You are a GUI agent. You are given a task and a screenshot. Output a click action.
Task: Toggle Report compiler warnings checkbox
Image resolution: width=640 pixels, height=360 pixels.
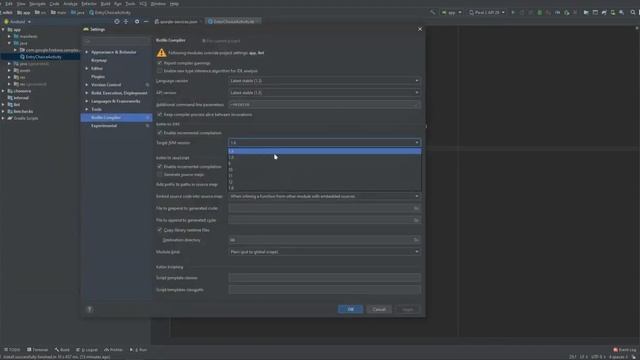160,63
